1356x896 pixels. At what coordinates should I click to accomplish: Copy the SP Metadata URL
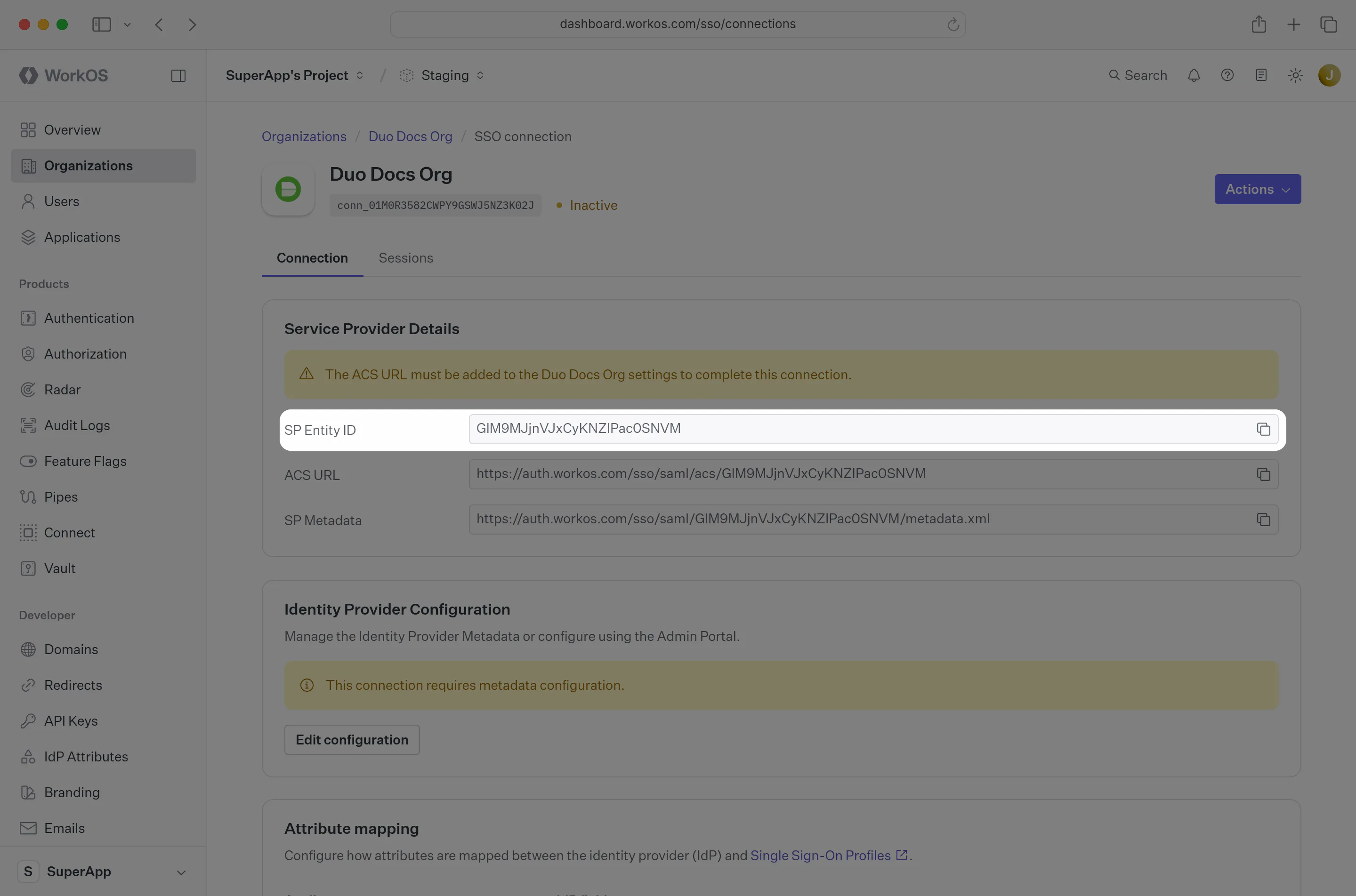click(x=1263, y=520)
